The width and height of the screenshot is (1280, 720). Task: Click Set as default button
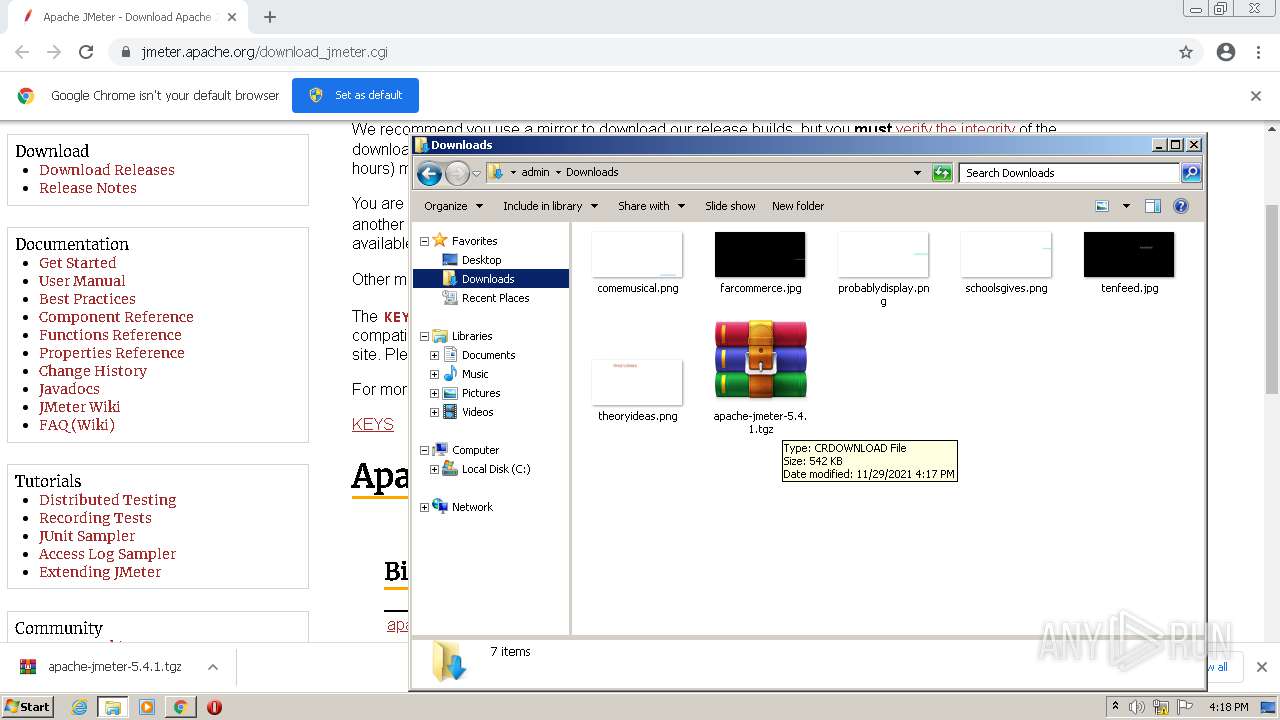click(355, 95)
